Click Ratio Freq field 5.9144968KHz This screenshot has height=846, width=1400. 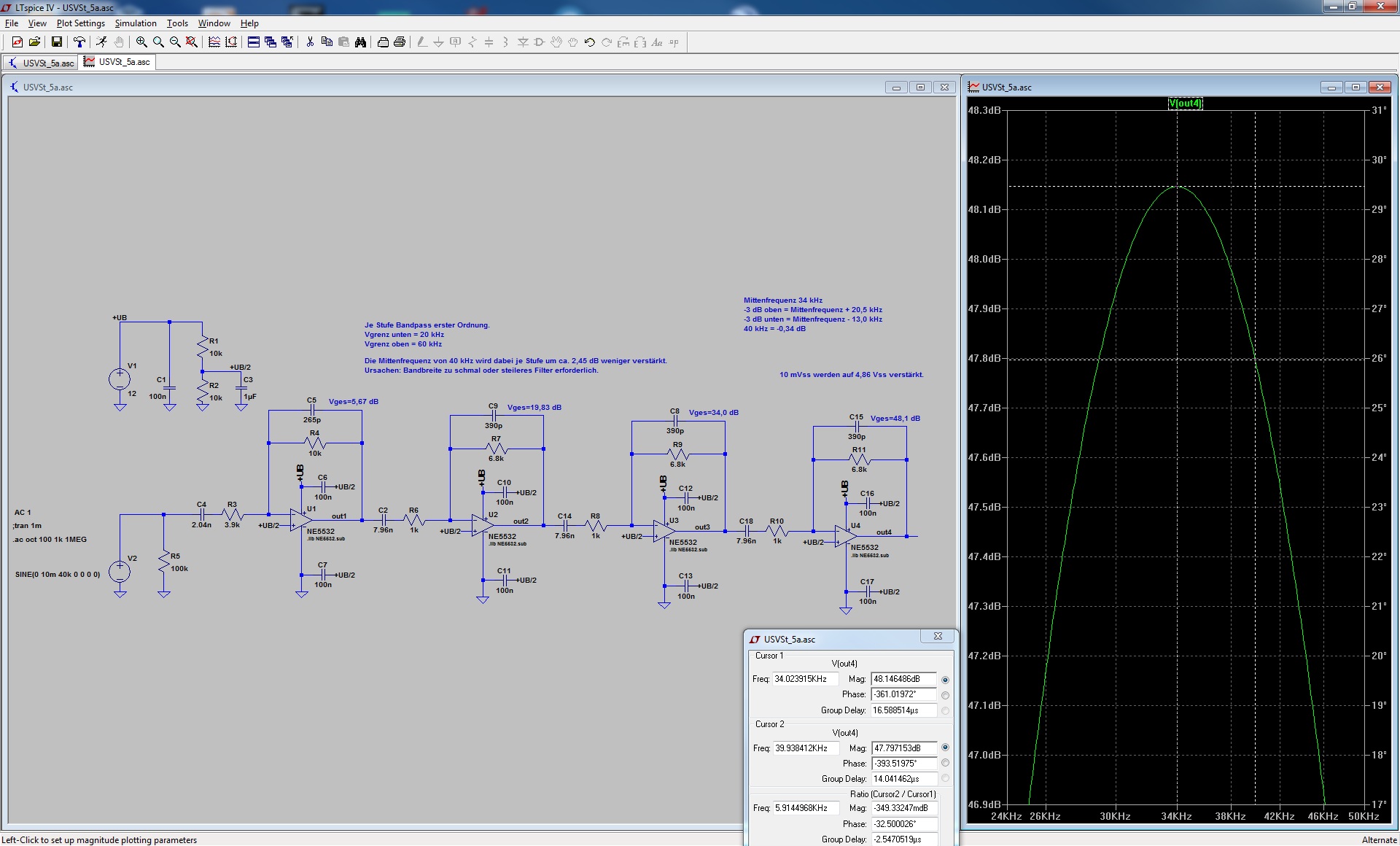[805, 808]
